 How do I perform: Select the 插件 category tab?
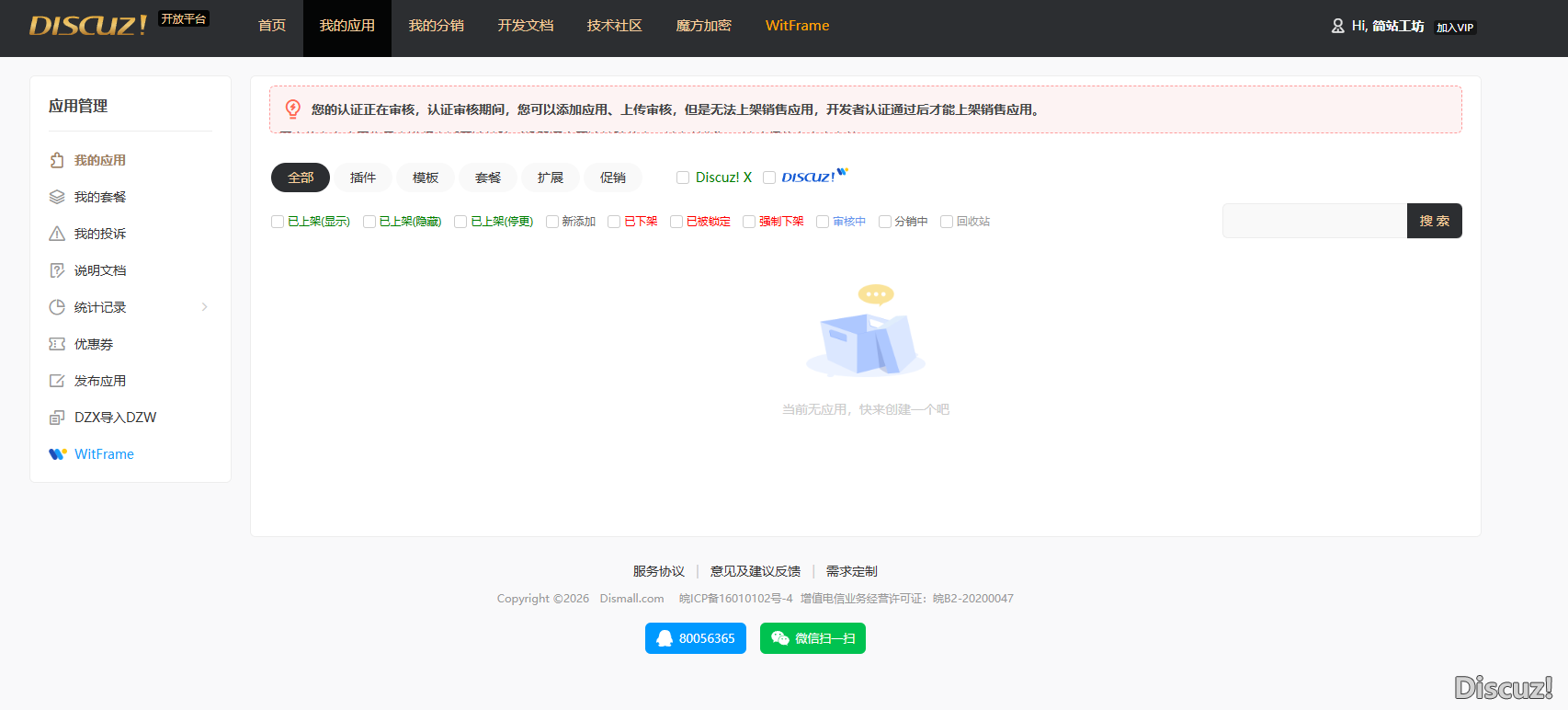click(x=363, y=177)
